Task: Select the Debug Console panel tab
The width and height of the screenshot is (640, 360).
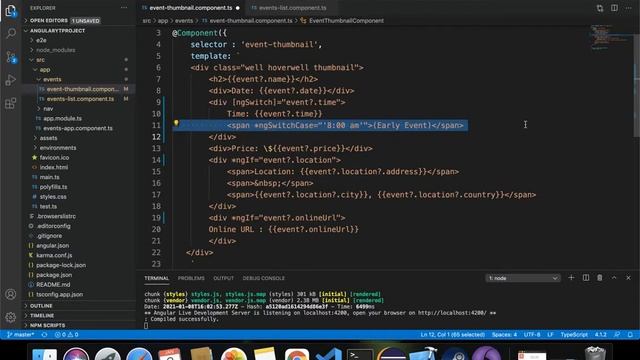Action: coord(264,278)
